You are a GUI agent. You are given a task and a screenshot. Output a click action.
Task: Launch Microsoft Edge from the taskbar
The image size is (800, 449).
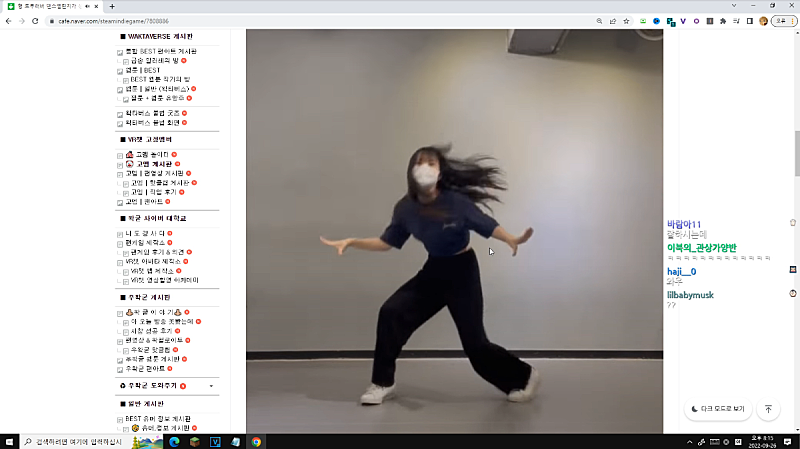tap(174, 441)
